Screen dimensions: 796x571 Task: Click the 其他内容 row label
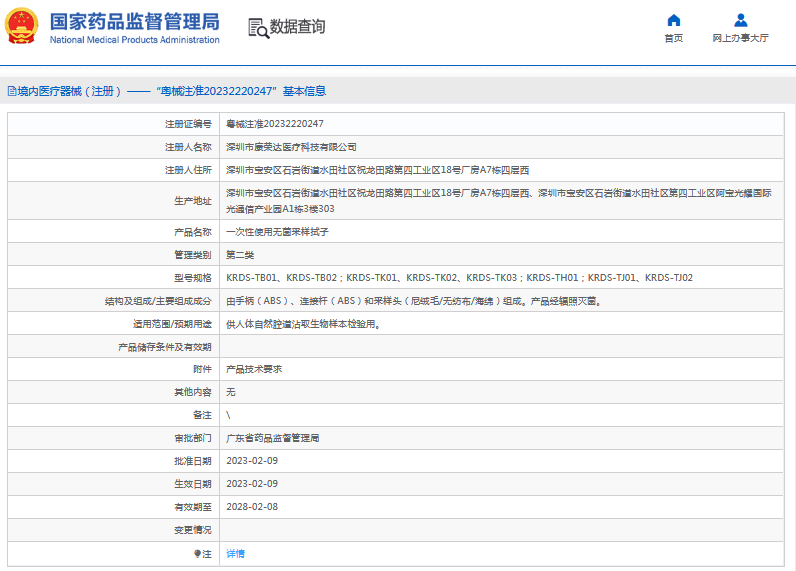point(193,392)
